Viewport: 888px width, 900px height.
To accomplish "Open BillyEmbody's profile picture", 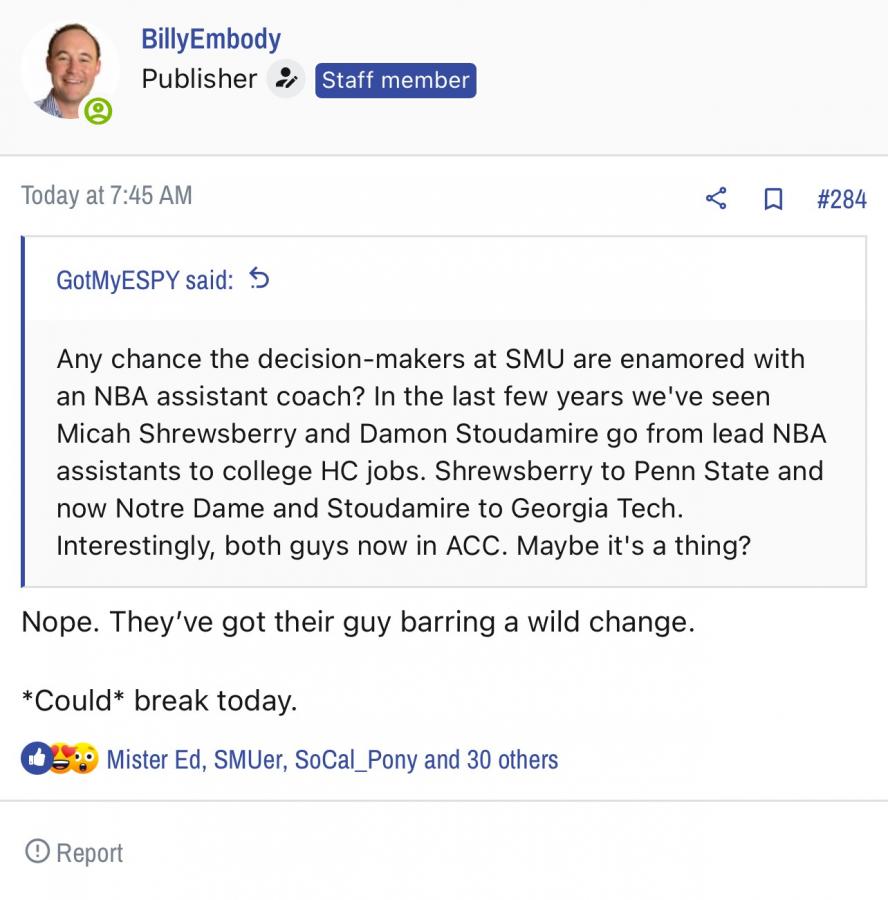I will tap(70, 72).
